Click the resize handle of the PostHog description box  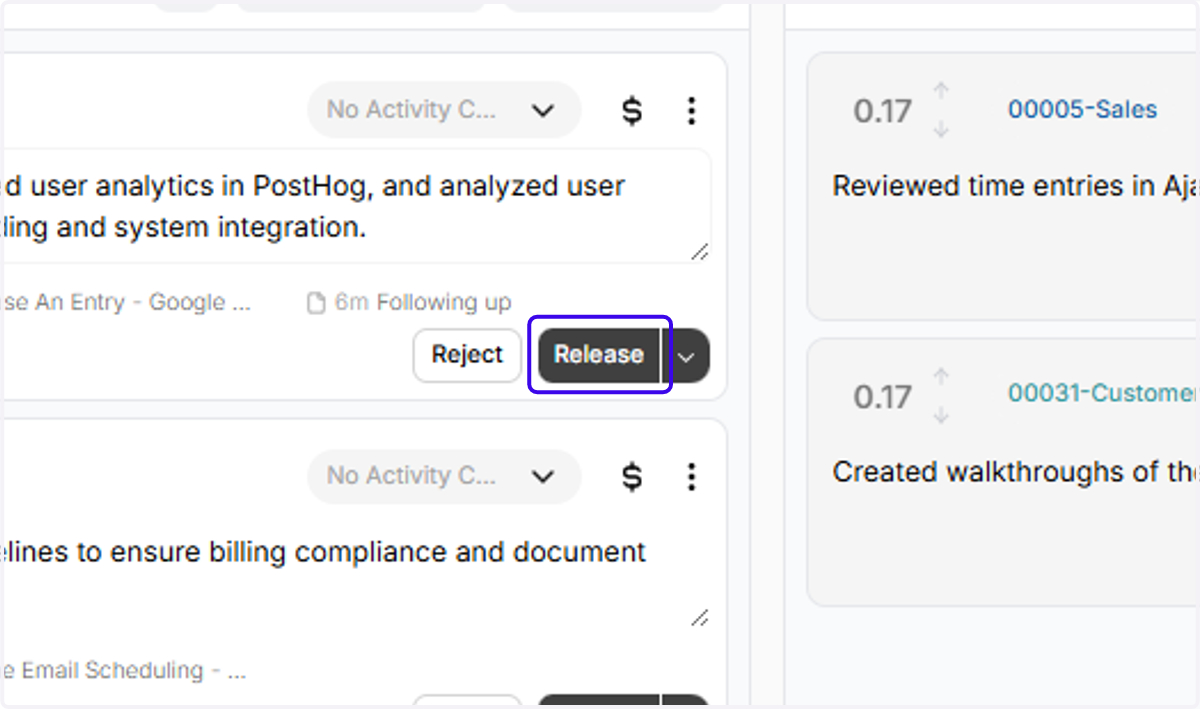(700, 252)
